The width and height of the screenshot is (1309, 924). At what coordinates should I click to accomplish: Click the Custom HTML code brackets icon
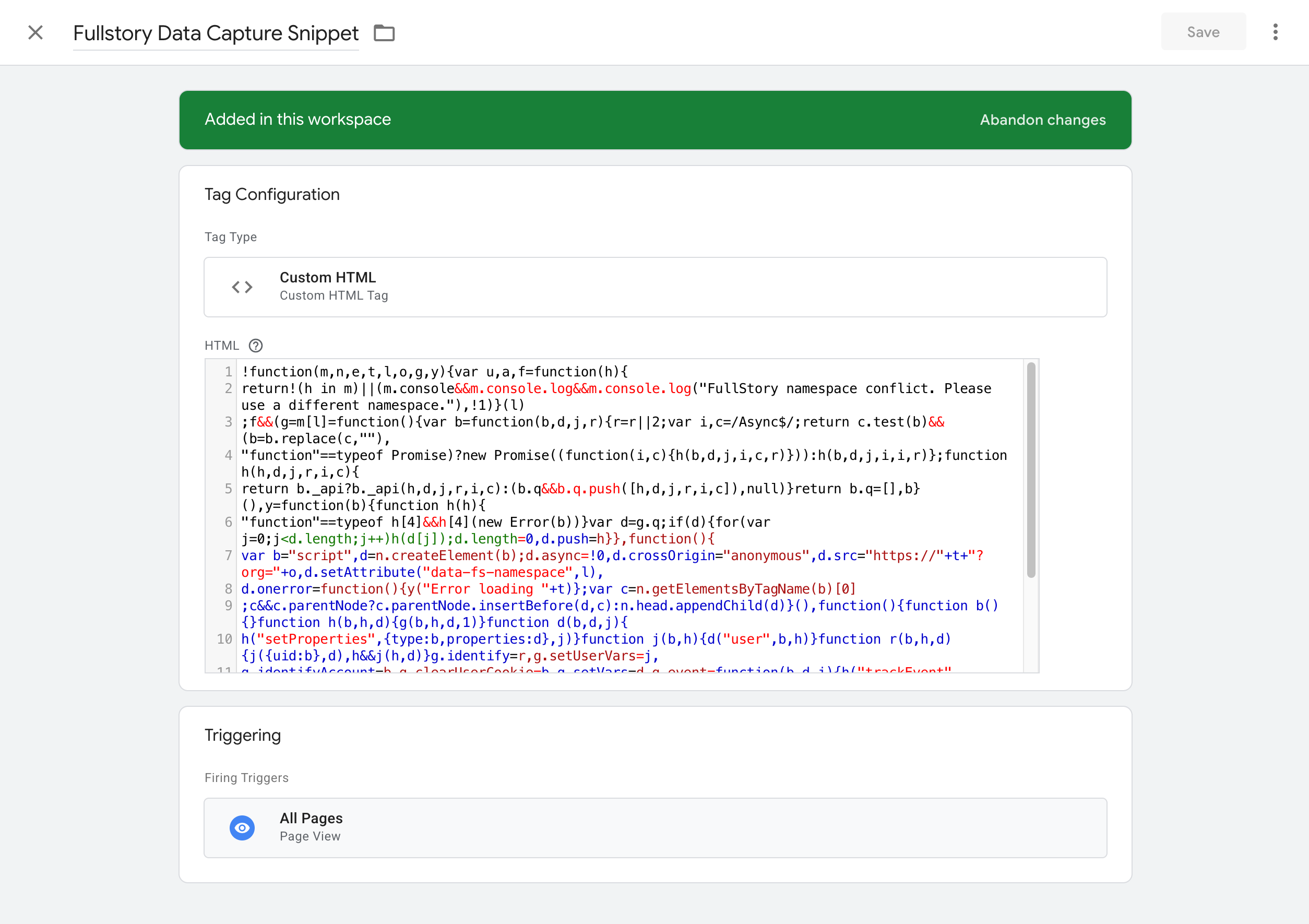[x=242, y=287]
